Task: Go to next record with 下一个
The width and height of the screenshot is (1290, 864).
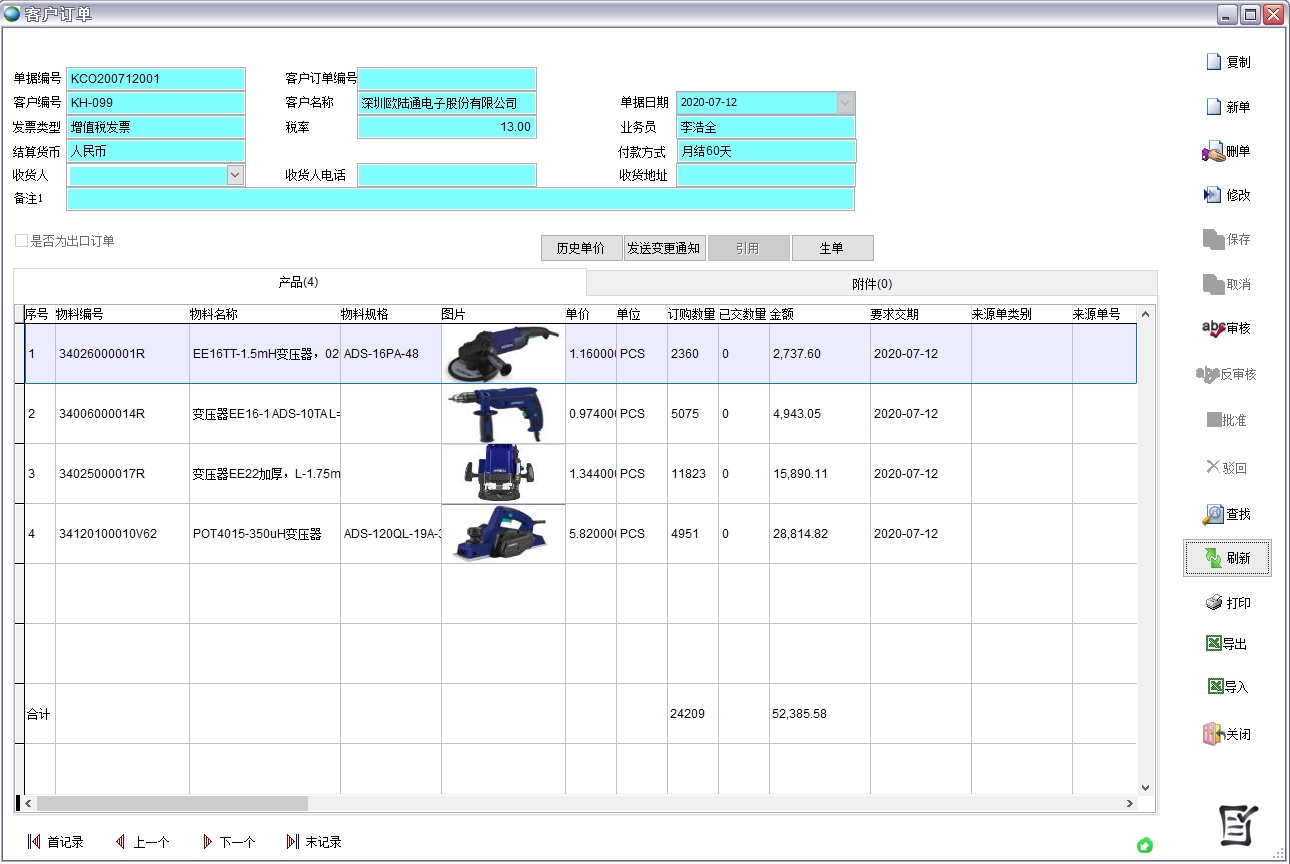Action: coord(228,842)
